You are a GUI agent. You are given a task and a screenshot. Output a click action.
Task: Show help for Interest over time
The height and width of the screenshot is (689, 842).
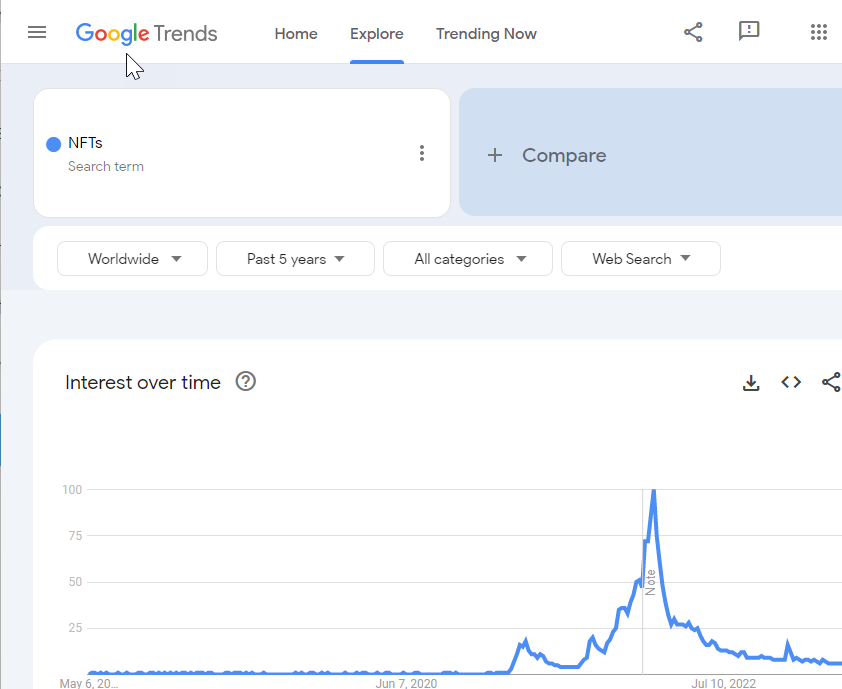pyautogui.click(x=245, y=382)
